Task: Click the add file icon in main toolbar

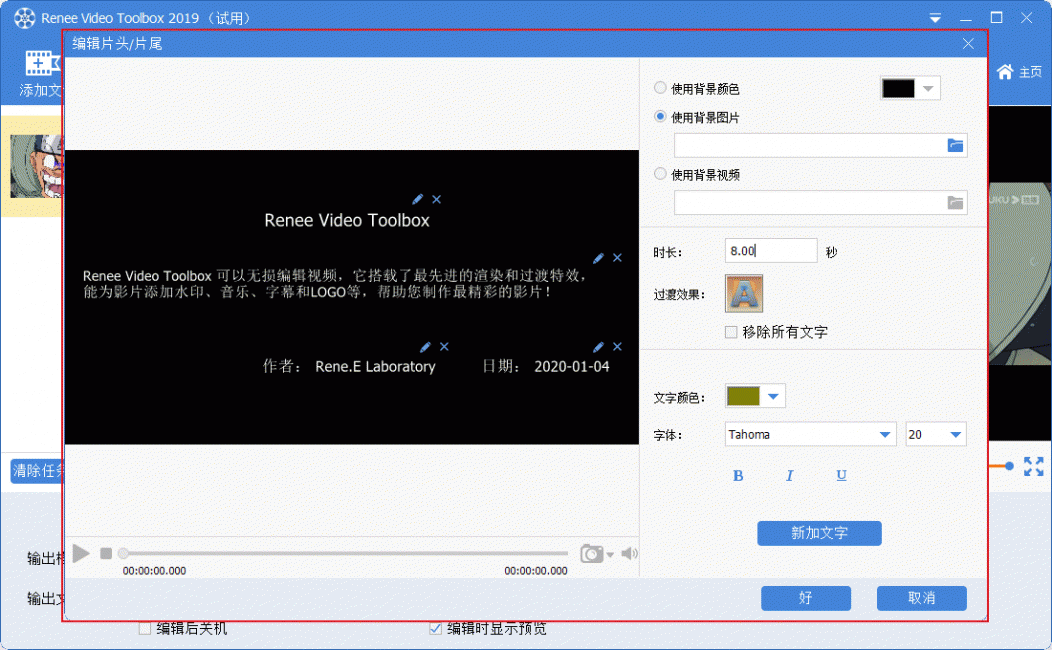Action: point(42,63)
